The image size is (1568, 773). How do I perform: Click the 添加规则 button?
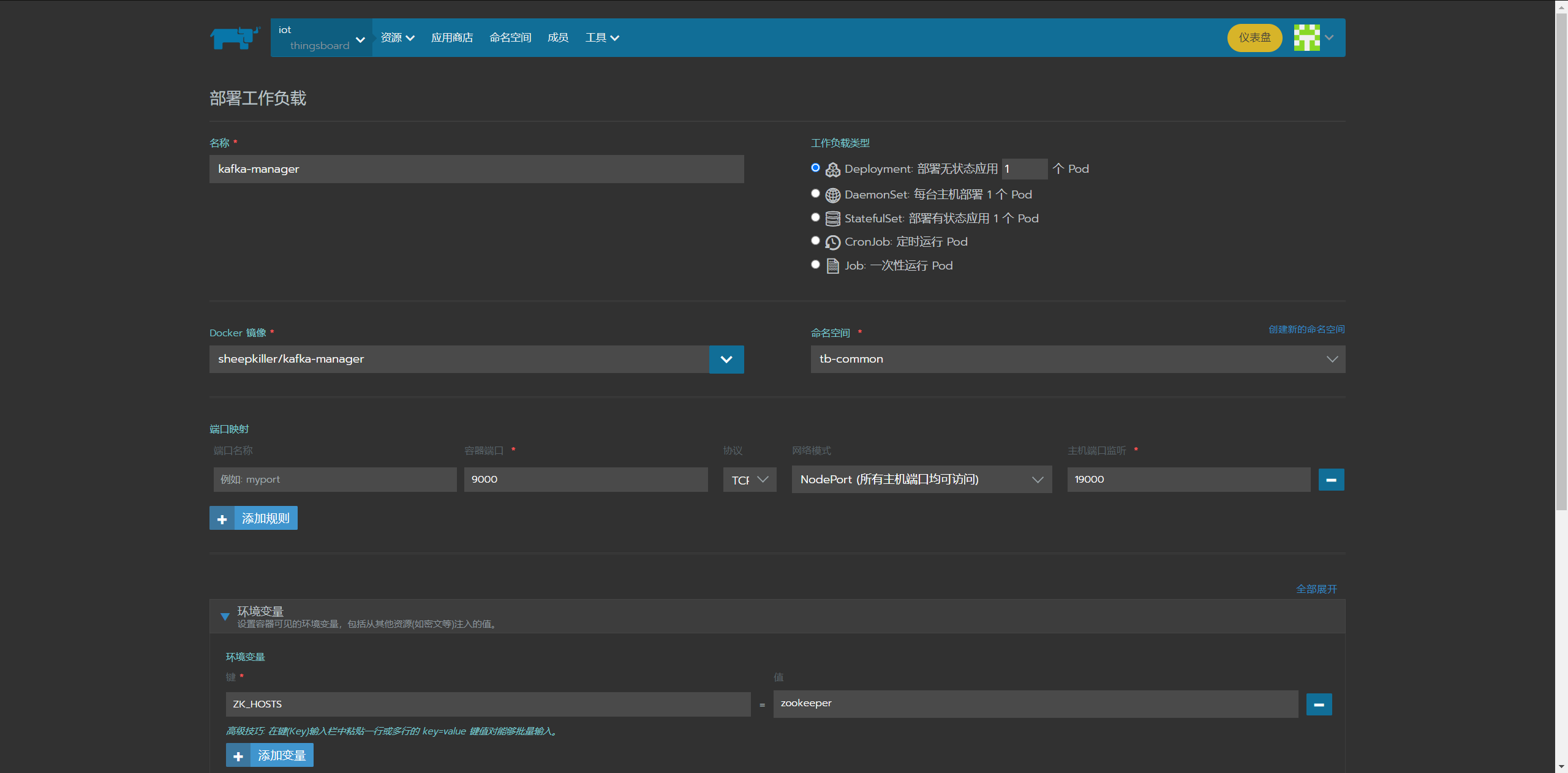[254, 518]
